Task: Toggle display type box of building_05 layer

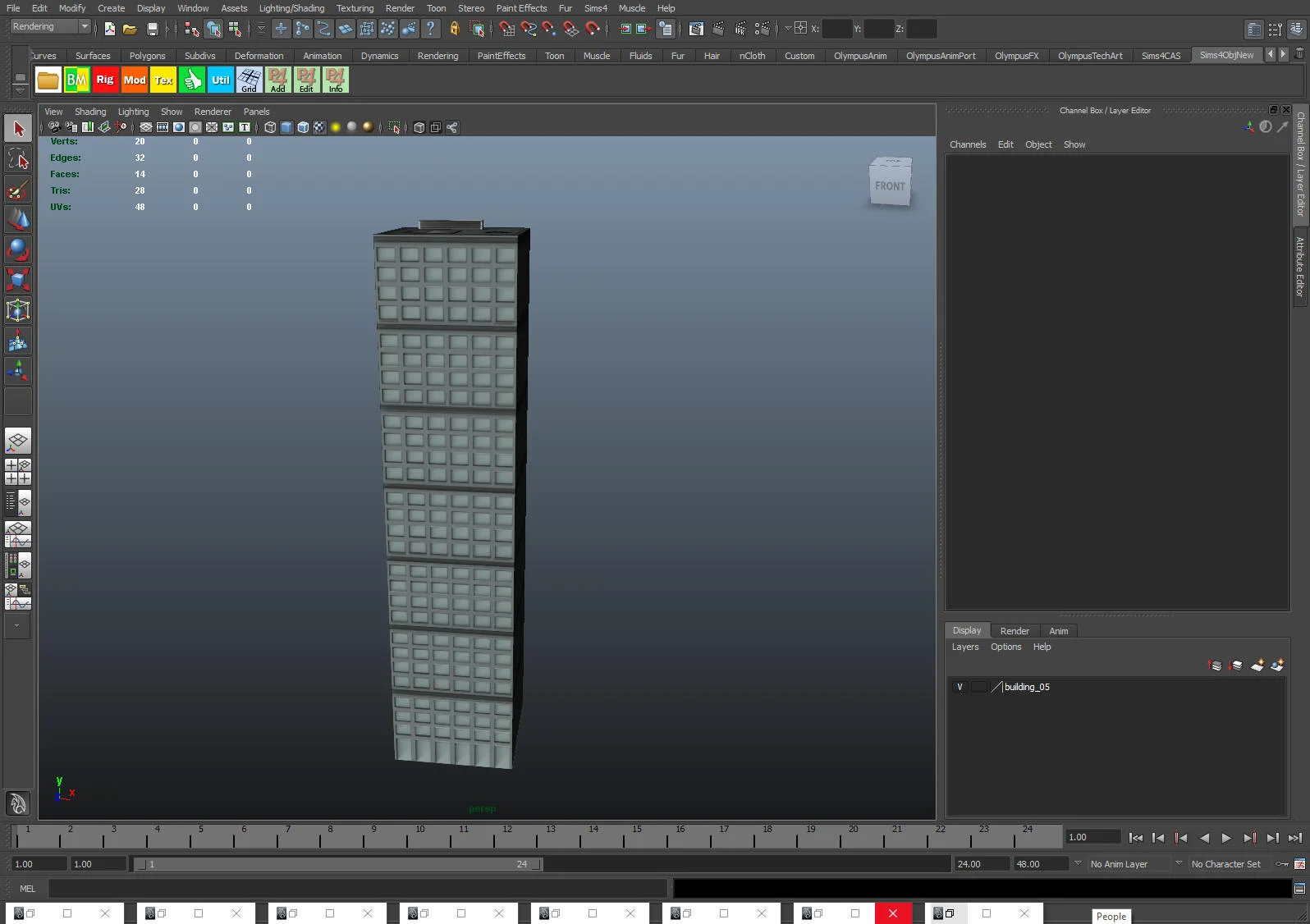Action: (979, 687)
